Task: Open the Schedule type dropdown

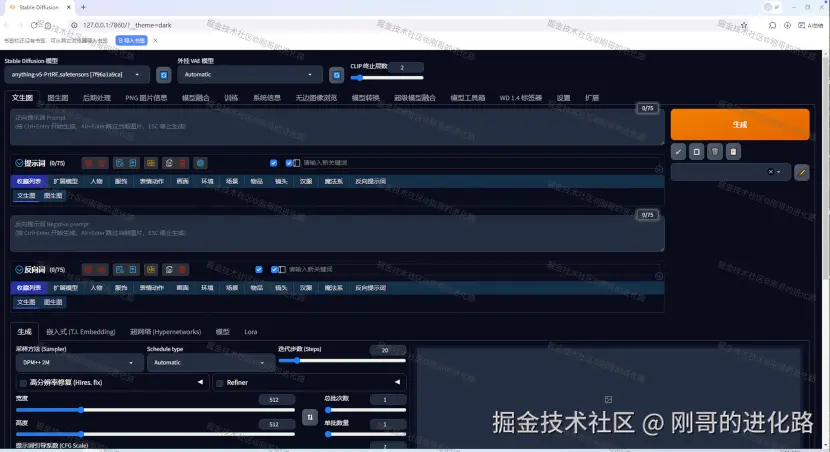Action: pos(210,363)
